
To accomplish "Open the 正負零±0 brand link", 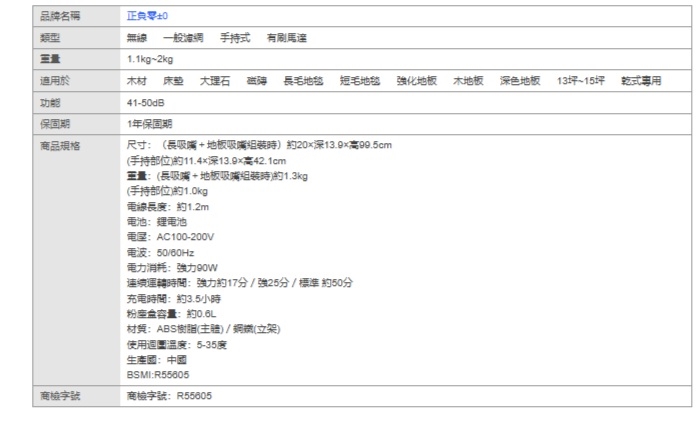I will (147, 17).
